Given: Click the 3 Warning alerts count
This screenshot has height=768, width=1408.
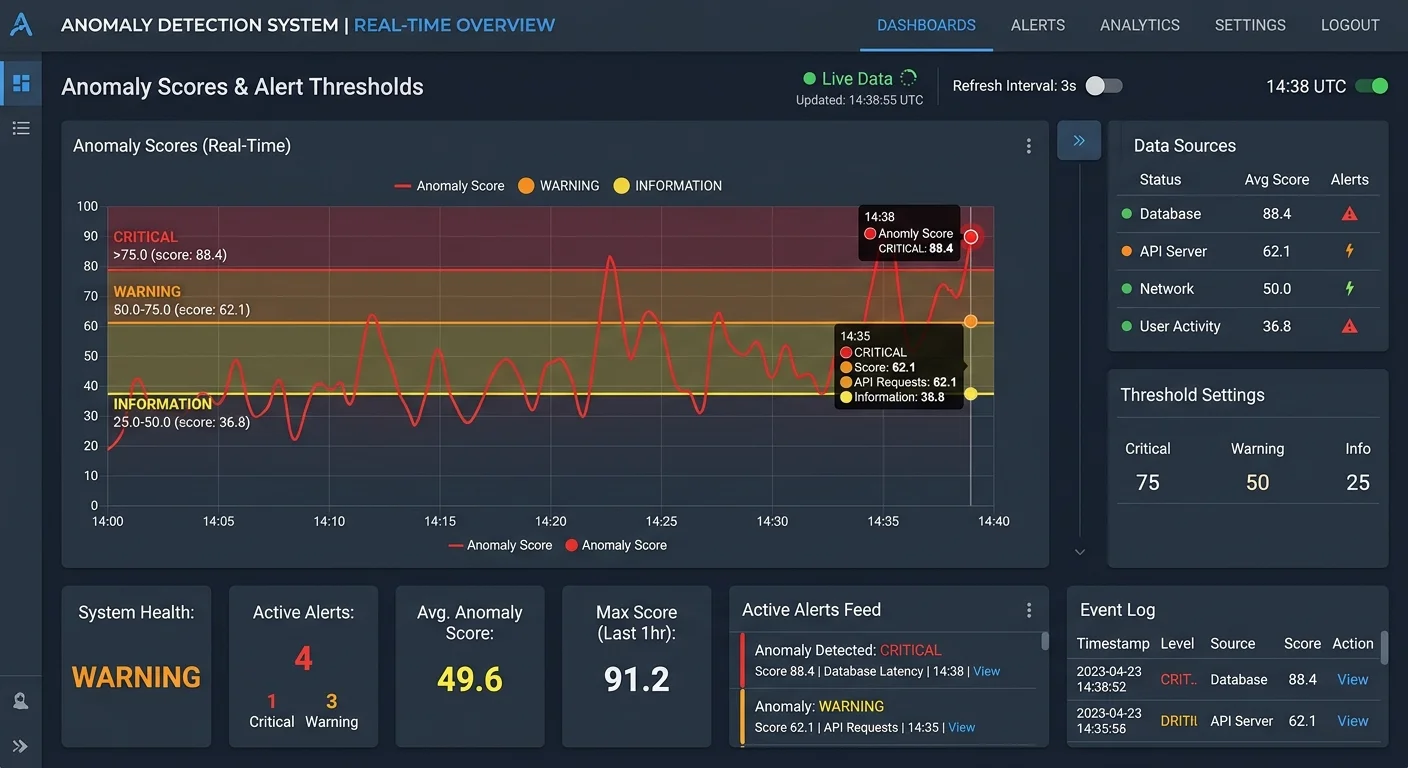Looking at the screenshot, I should pyautogui.click(x=331, y=702).
